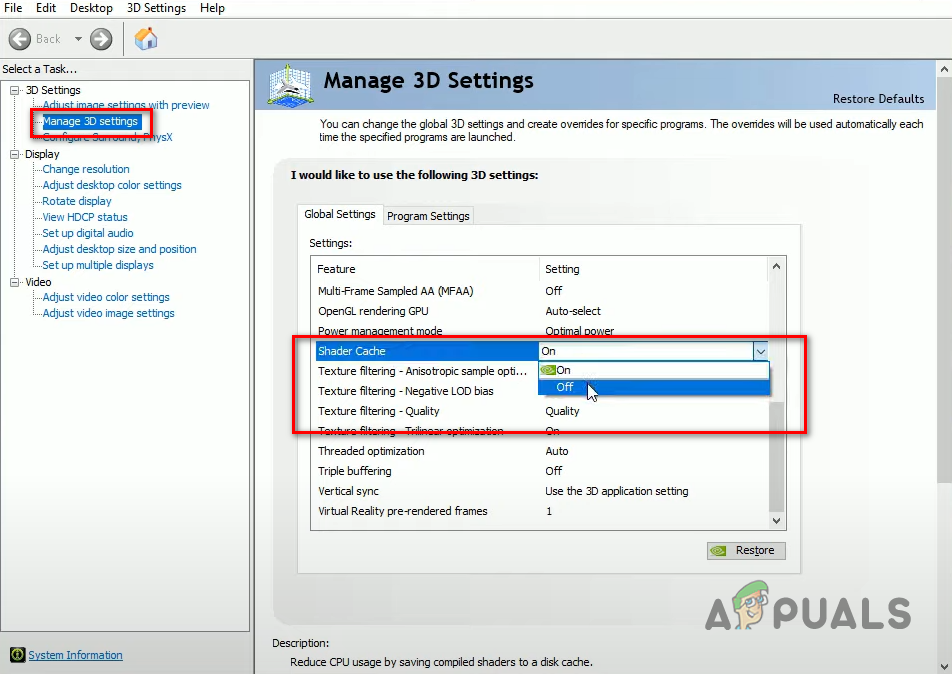
Task: Collapse the Display tree node
Action: pos(15,154)
